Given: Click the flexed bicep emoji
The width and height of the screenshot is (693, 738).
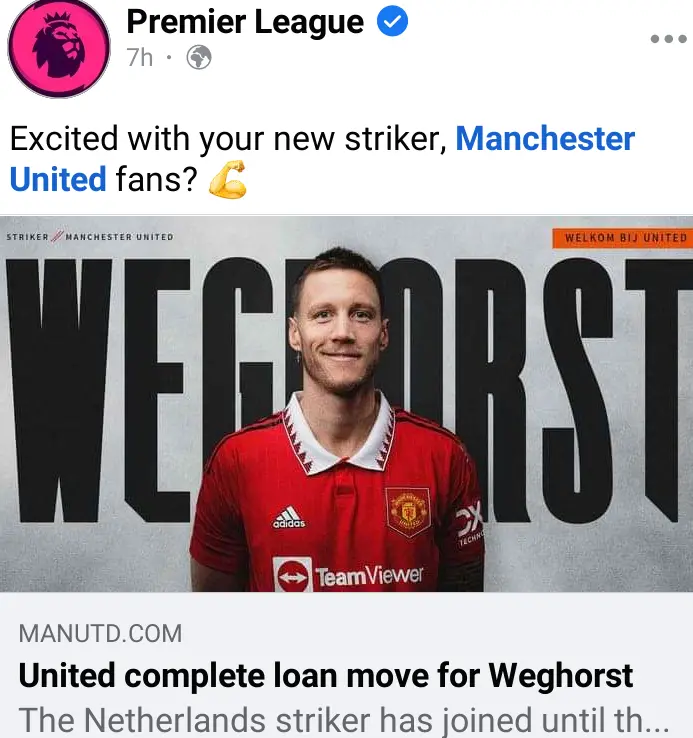Looking at the screenshot, I should click(x=228, y=179).
